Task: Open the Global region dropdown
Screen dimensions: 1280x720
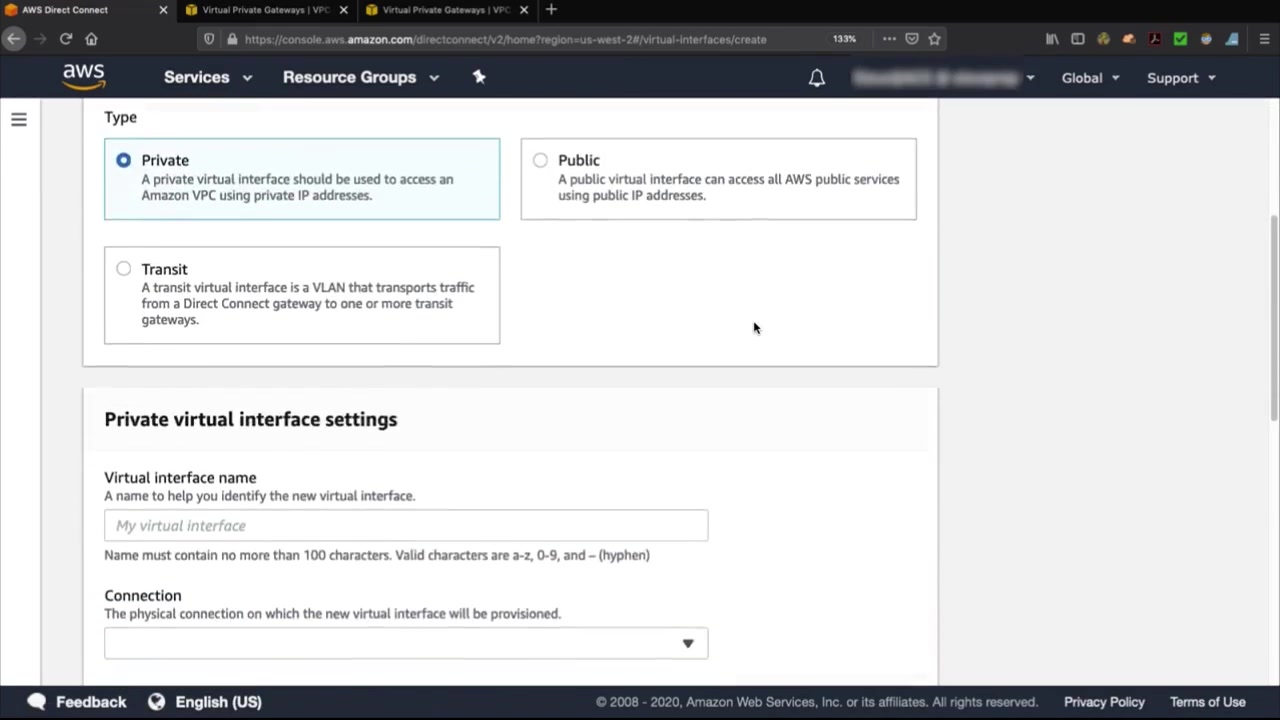Action: pyautogui.click(x=1091, y=78)
